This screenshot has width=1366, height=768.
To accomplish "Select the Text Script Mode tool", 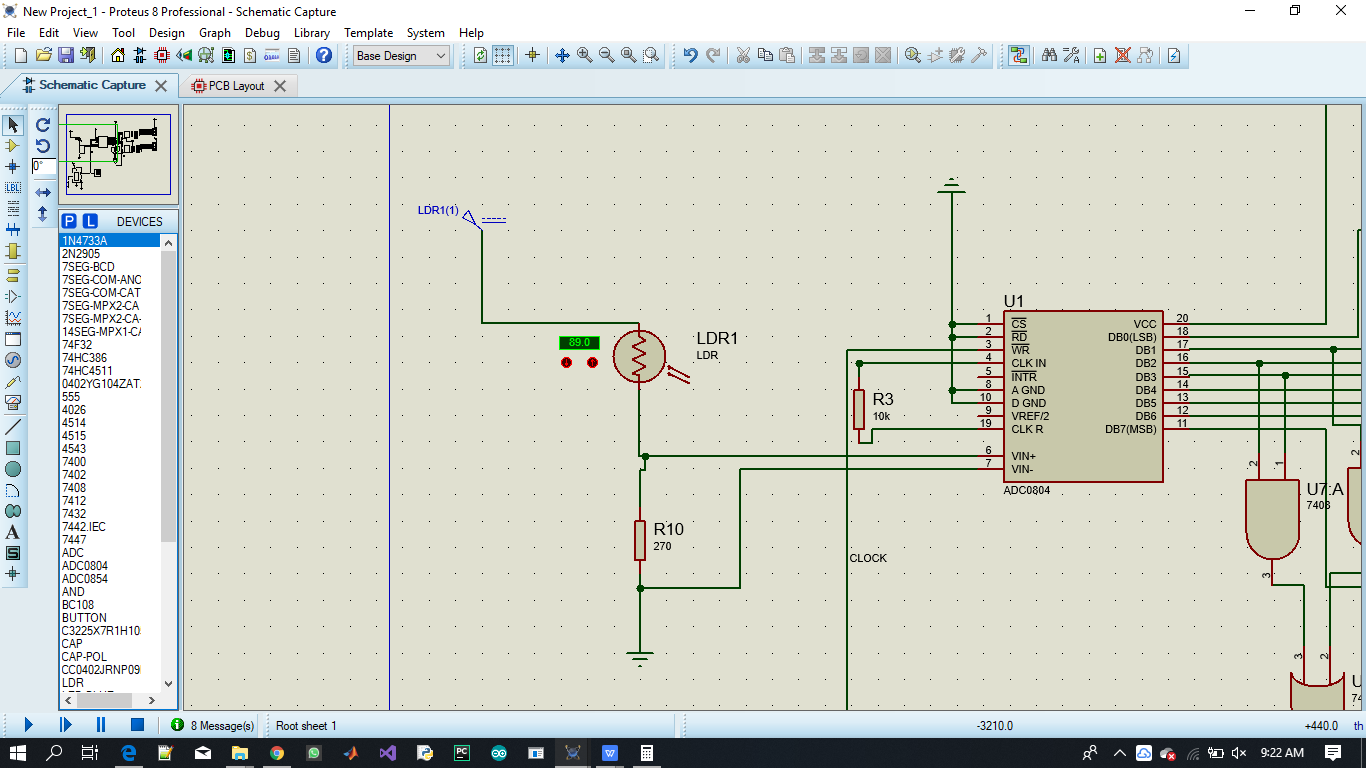I will [x=13, y=208].
